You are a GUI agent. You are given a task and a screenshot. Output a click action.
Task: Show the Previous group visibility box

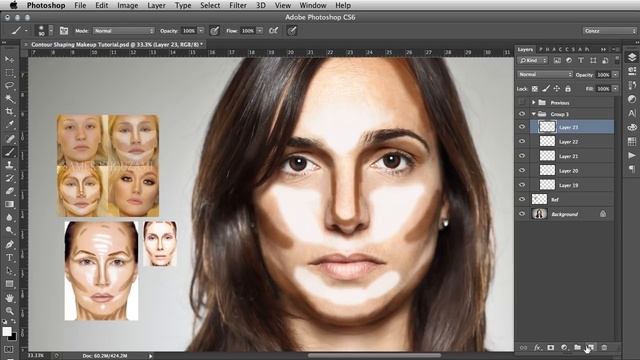[x=522, y=102]
